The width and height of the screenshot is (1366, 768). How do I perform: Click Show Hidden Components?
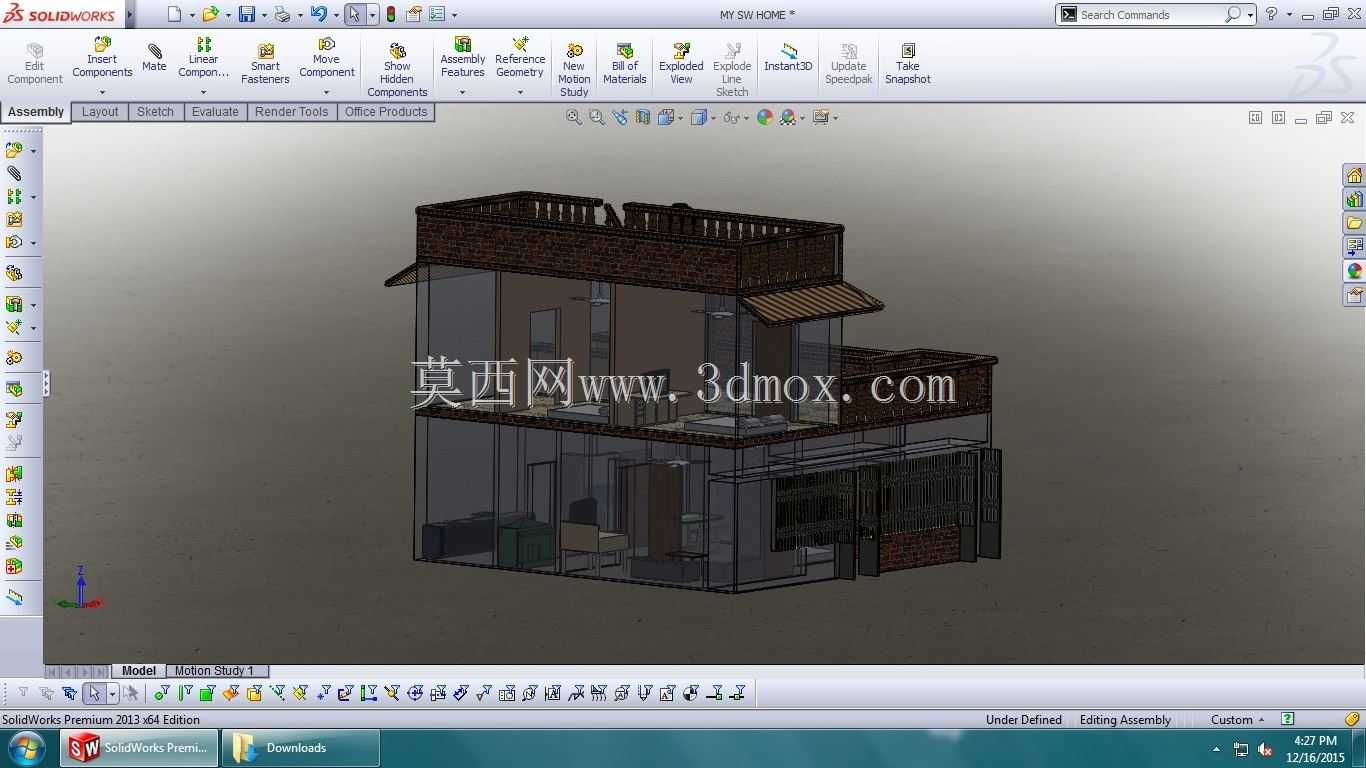coord(397,70)
